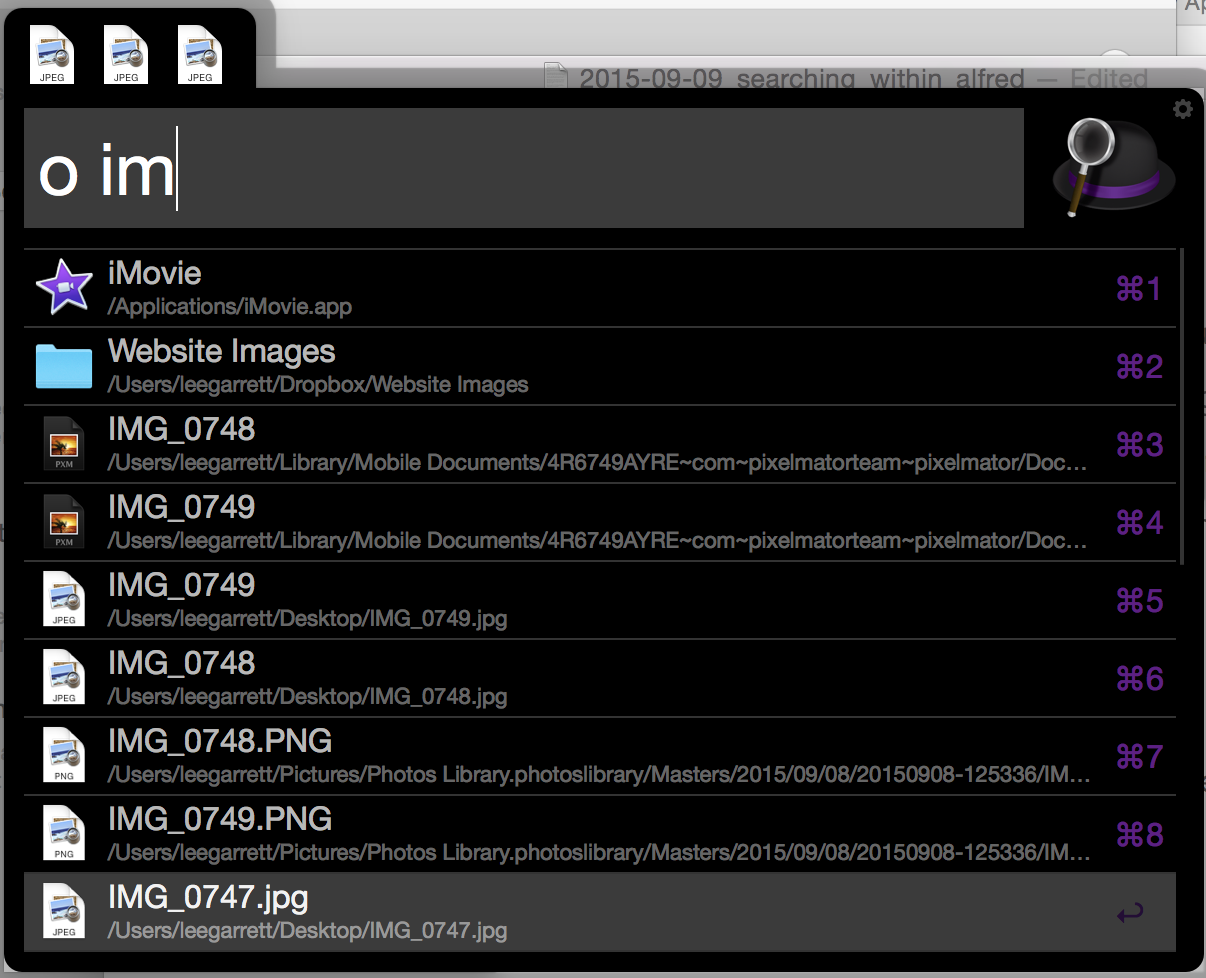Click the ⌘2 shortcut label
1206x978 pixels.
[1140, 367]
